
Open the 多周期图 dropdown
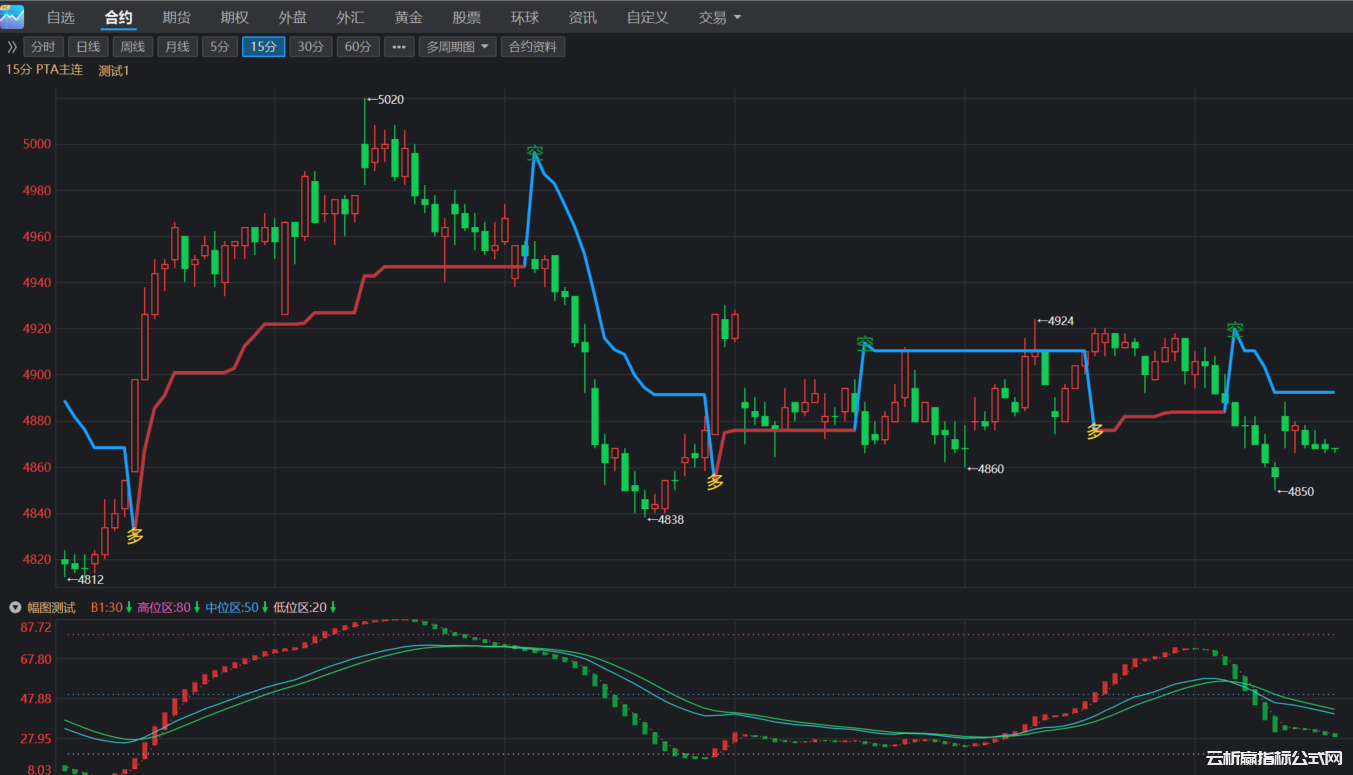point(457,47)
